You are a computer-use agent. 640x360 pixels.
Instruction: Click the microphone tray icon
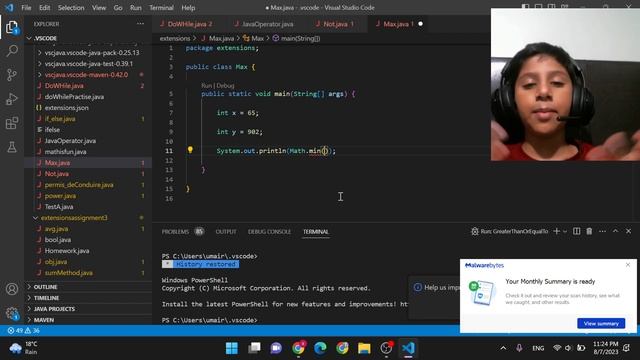(x=519, y=348)
